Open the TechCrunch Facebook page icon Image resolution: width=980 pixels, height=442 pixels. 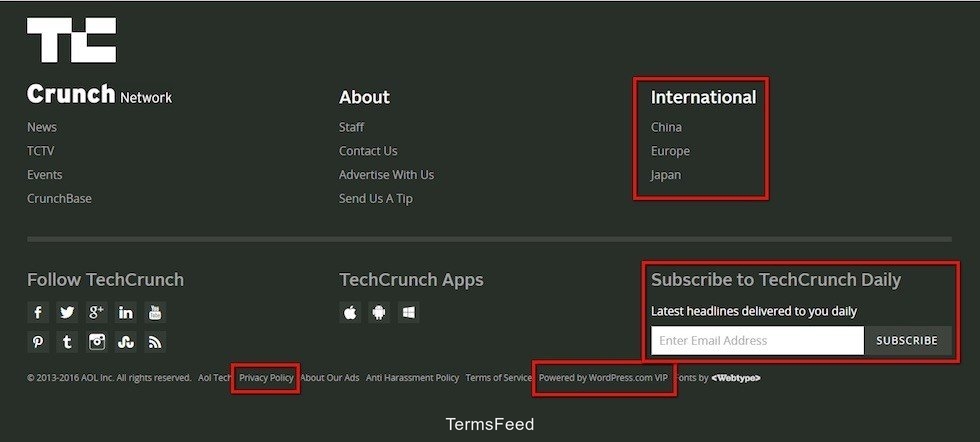(x=38, y=313)
